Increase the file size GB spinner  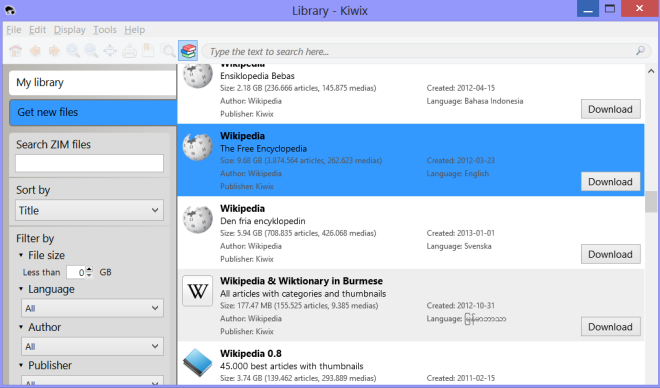89,269
